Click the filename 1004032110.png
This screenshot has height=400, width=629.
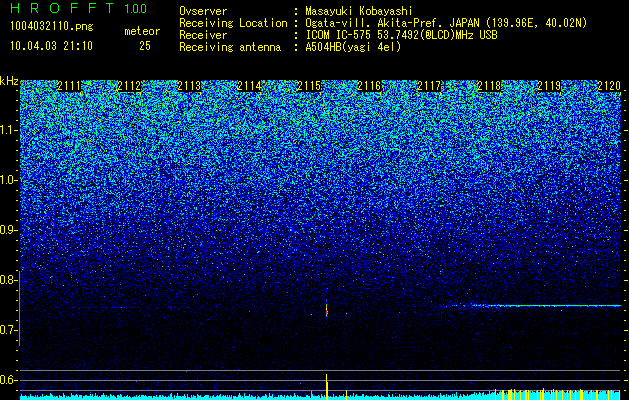point(52,27)
